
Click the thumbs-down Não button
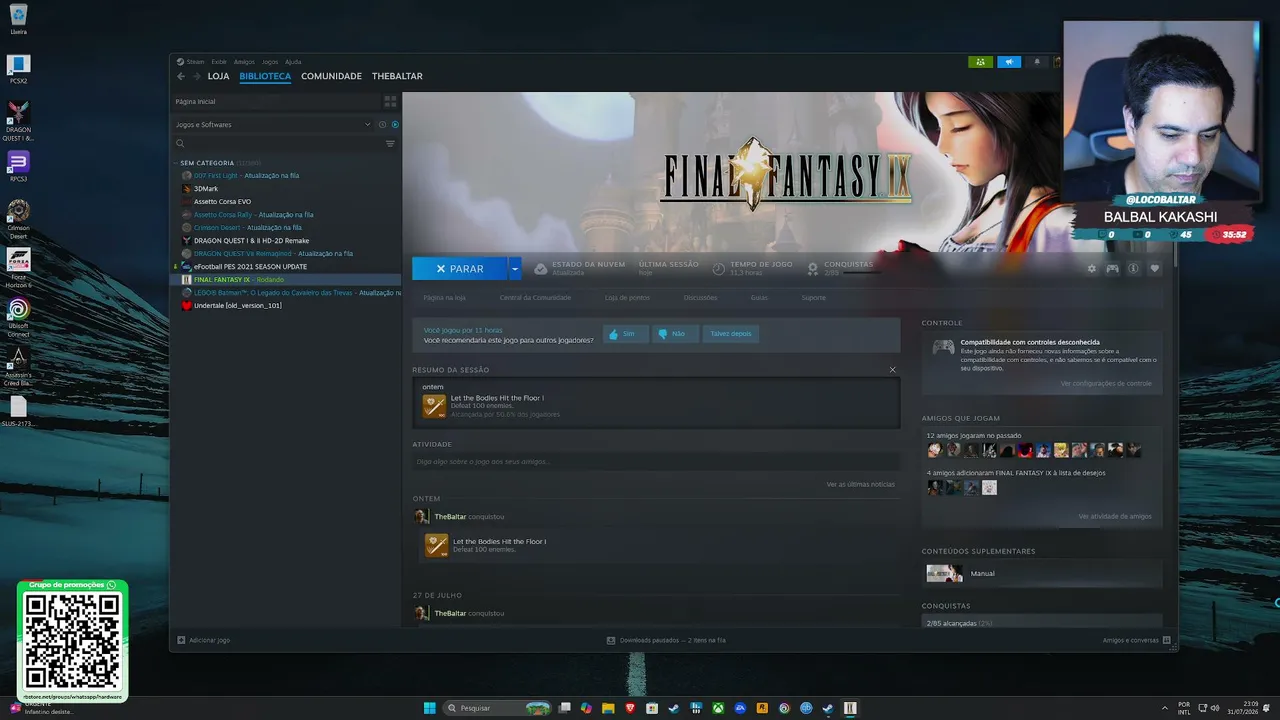tap(675, 334)
